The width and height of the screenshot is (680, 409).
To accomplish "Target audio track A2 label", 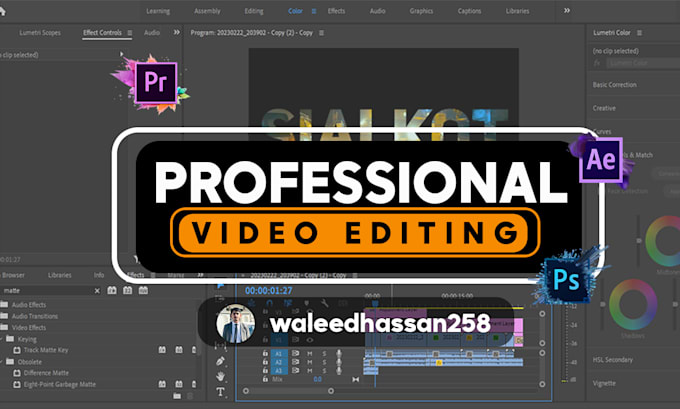I will [279, 362].
